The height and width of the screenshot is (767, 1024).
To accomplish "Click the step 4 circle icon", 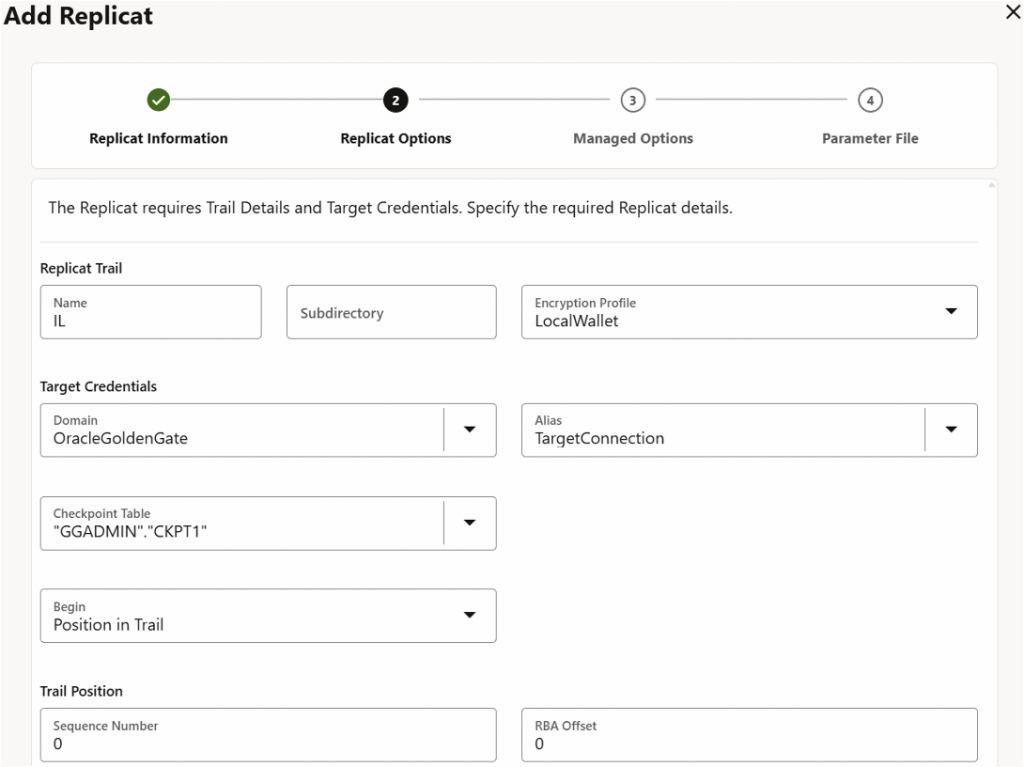I will click(x=870, y=100).
